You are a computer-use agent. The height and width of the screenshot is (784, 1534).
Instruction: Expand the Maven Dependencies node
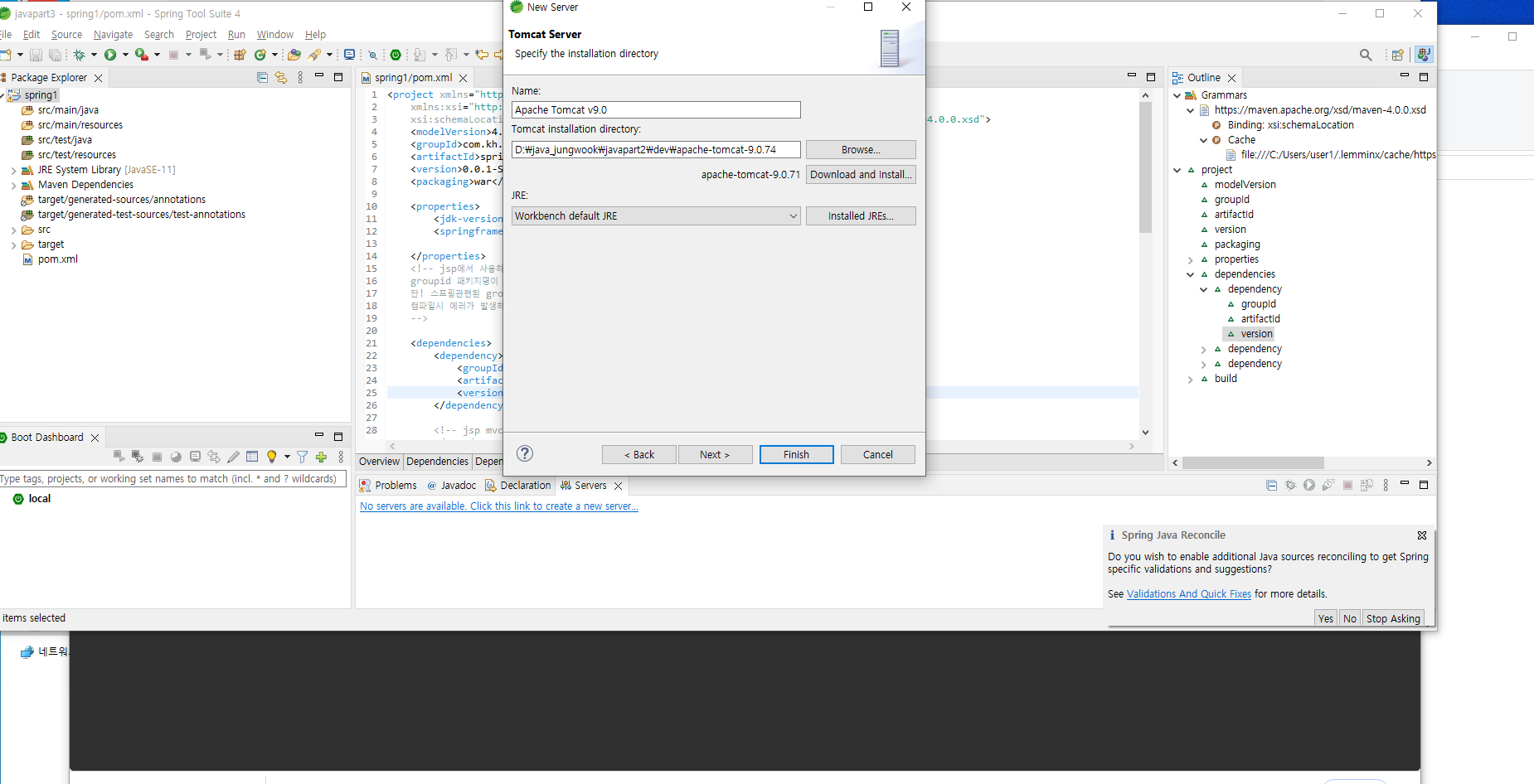click(x=14, y=186)
